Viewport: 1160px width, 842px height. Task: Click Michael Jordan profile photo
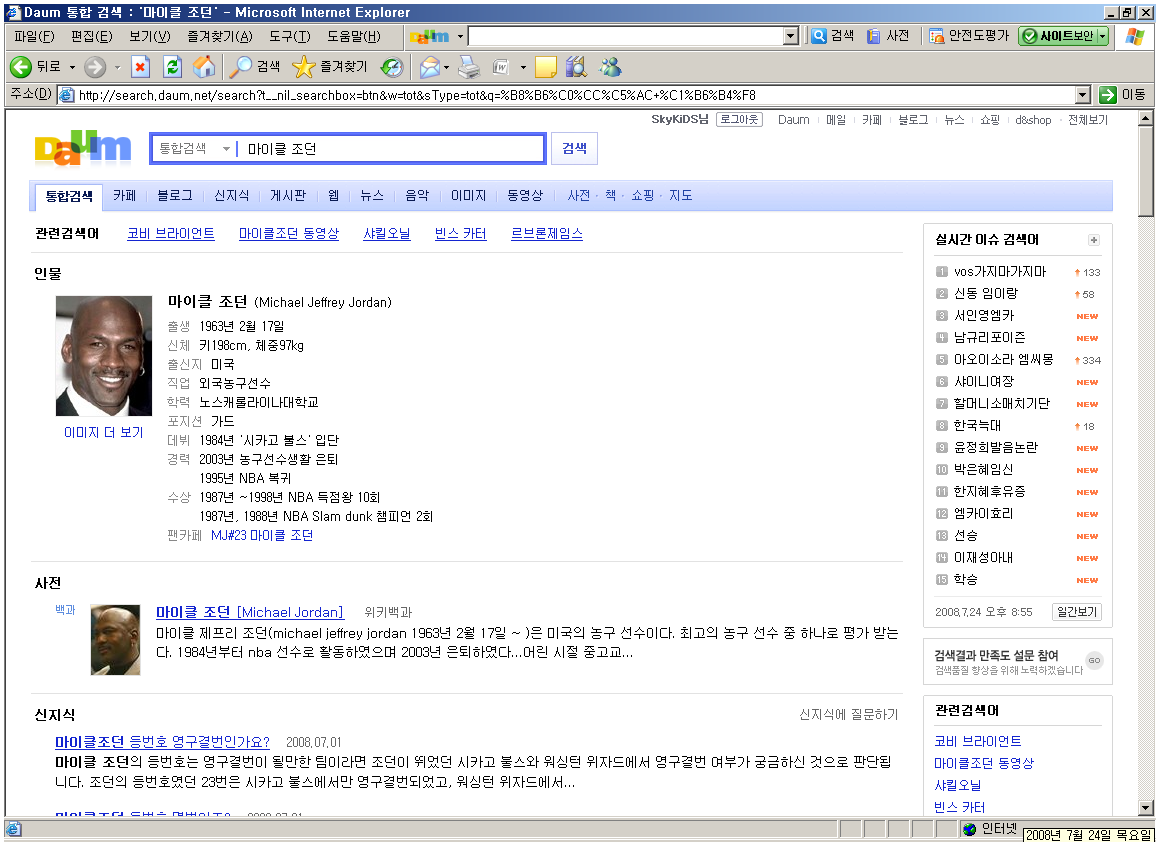(104, 356)
